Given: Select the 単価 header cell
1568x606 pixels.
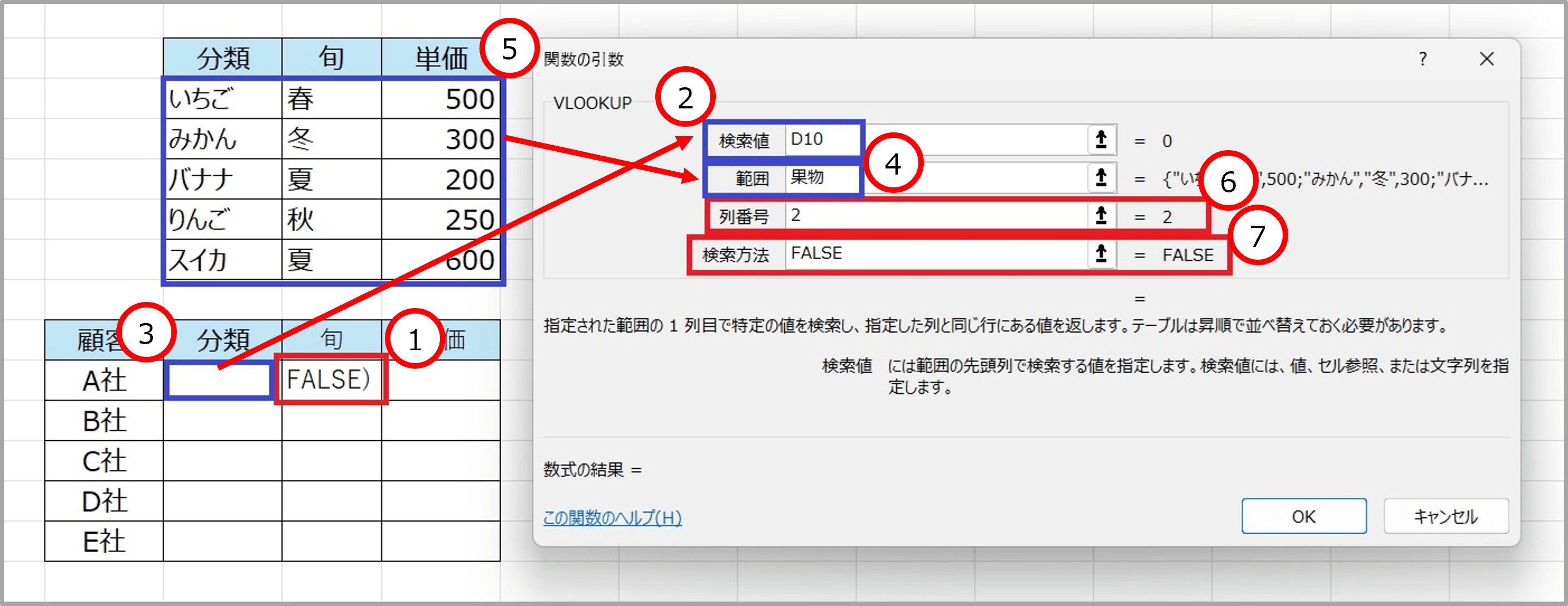Looking at the screenshot, I should pos(441,59).
